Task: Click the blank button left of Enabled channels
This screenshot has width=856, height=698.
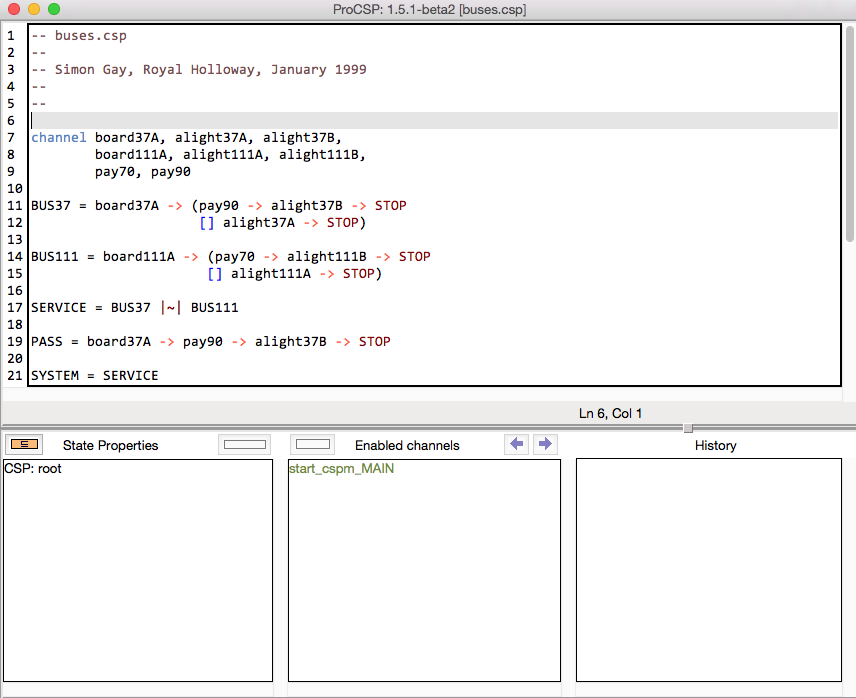Action: (312, 444)
